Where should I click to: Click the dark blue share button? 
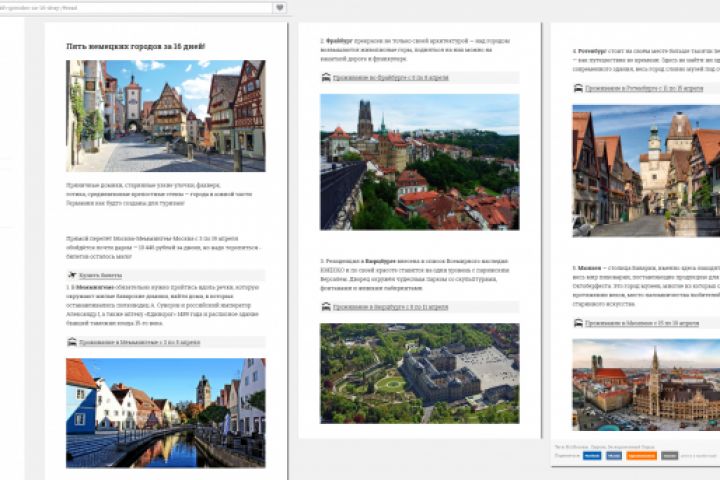(592, 456)
